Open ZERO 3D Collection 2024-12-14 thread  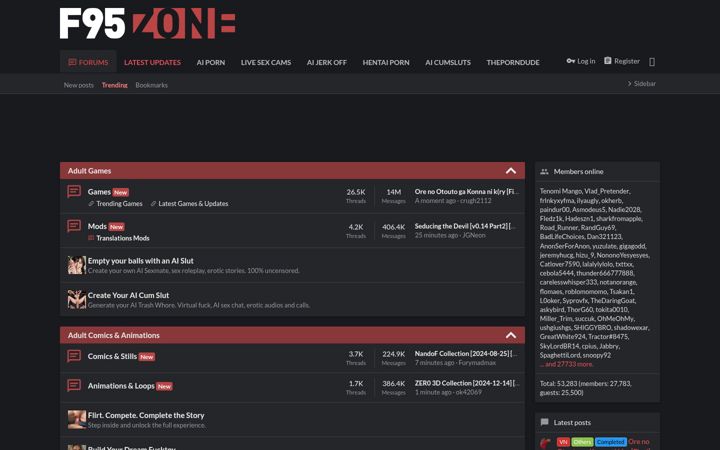click(x=467, y=383)
